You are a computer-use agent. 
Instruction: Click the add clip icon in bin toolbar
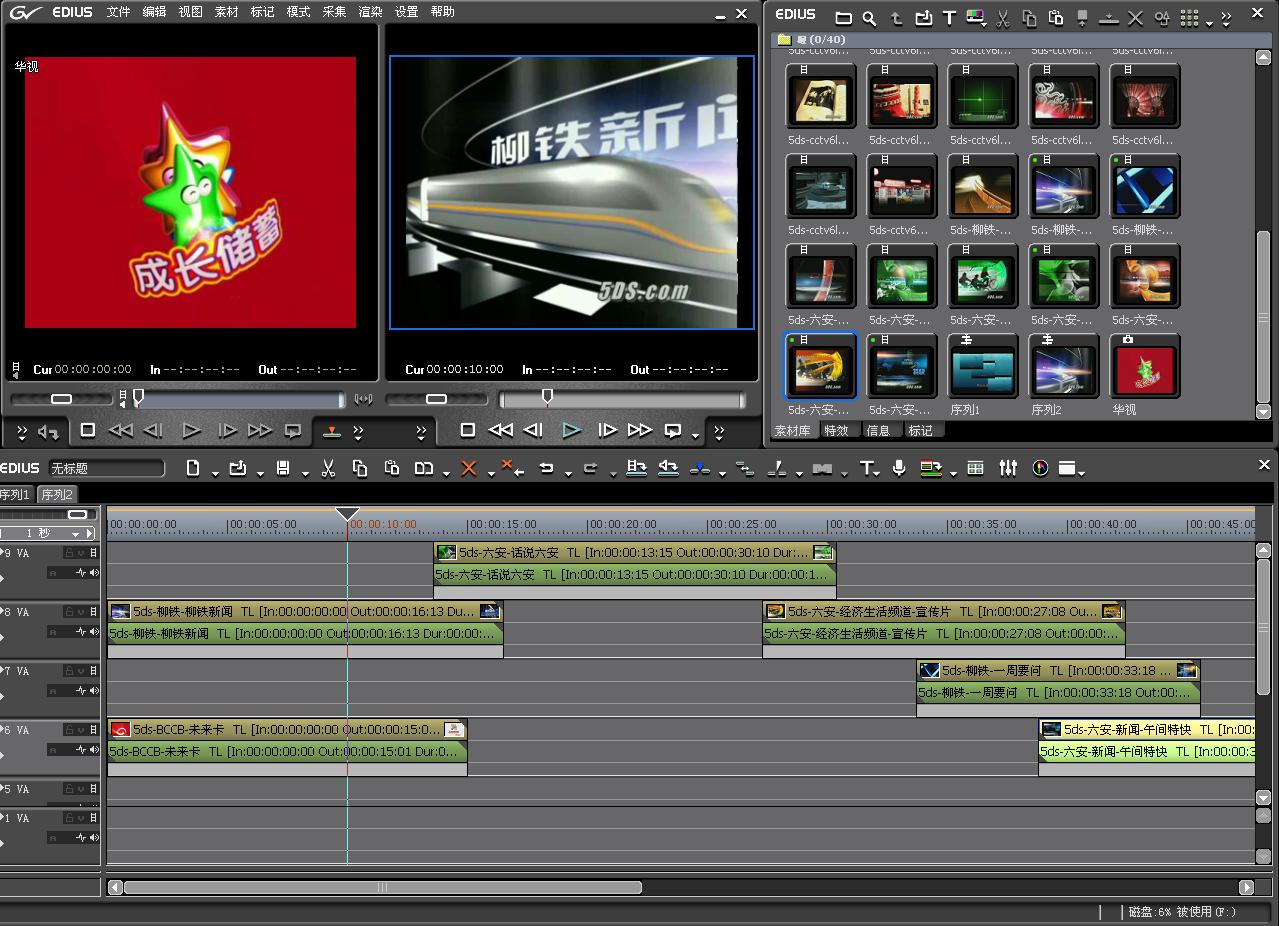coord(923,18)
